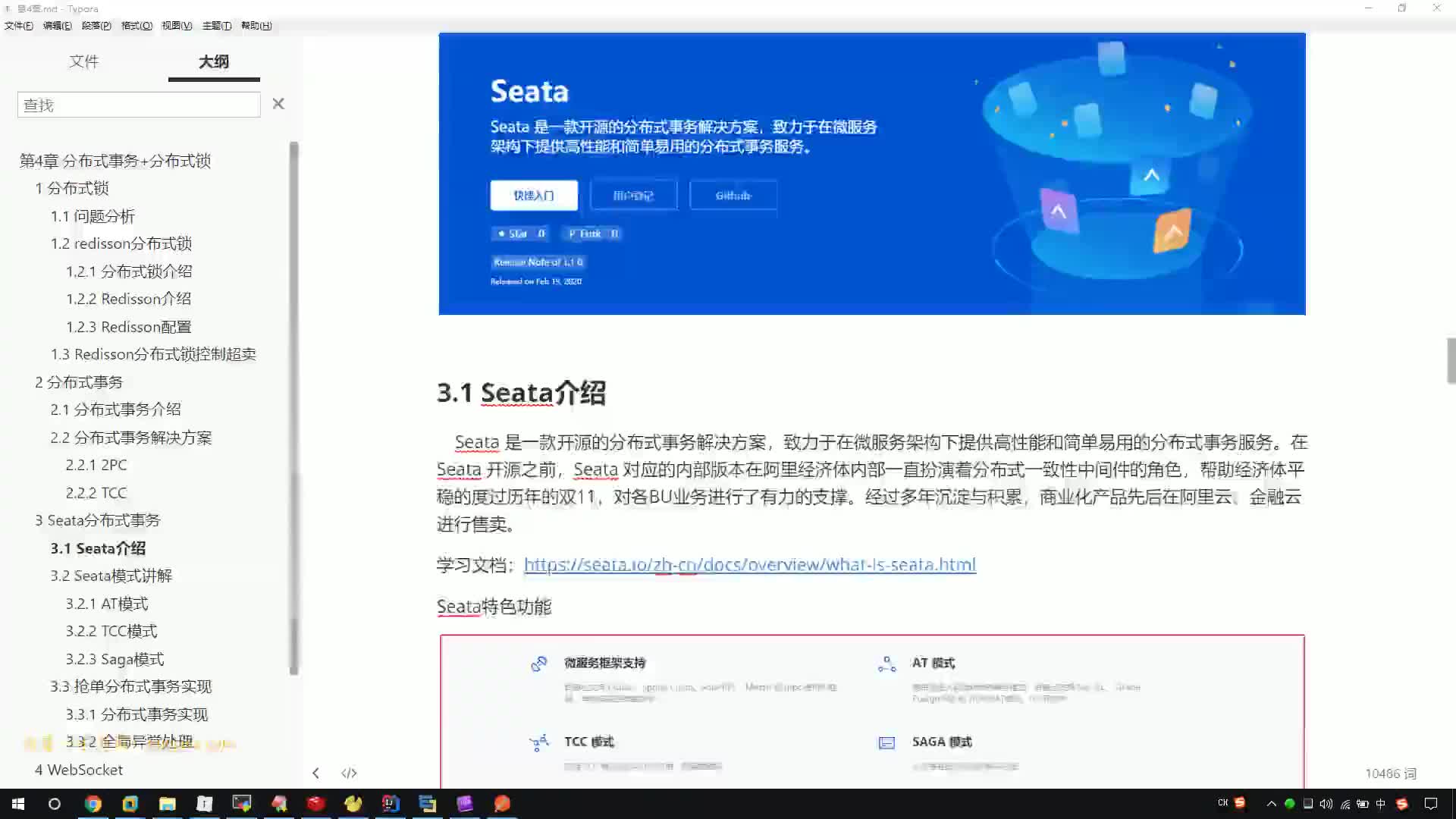Screen dimensions: 1456x819
Task: Open the terminal-style app icon in taskbar
Action: pos(241,804)
